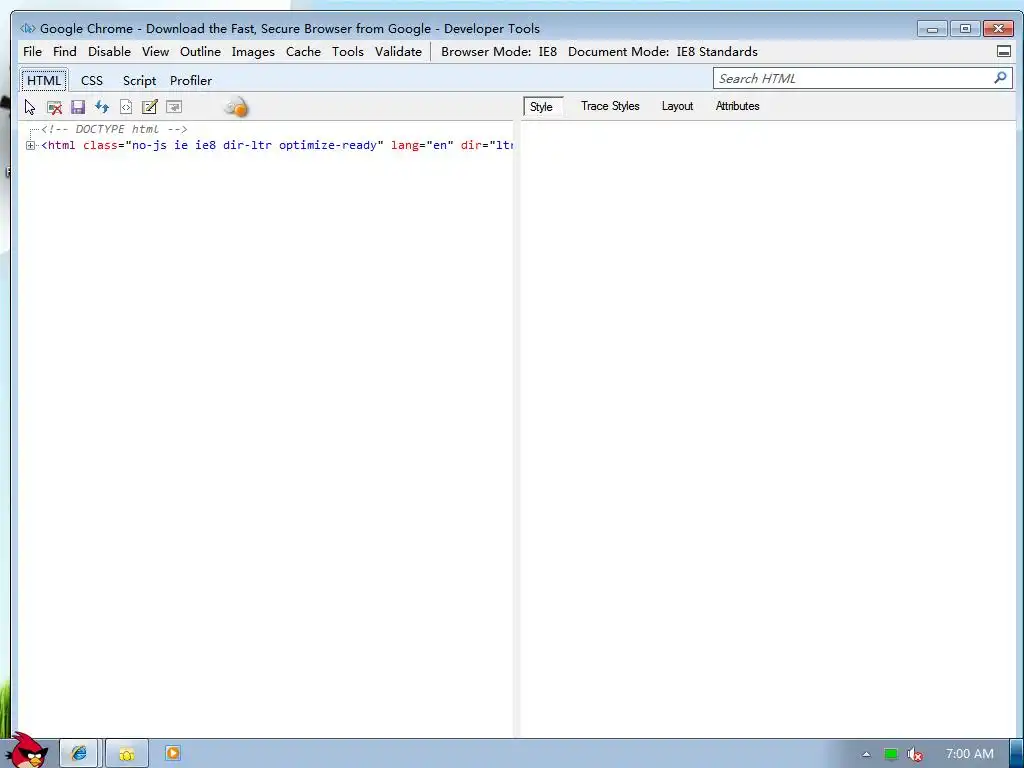Switch to the Profiler tab
Viewport: 1024px width, 768px height.
click(191, 80)
